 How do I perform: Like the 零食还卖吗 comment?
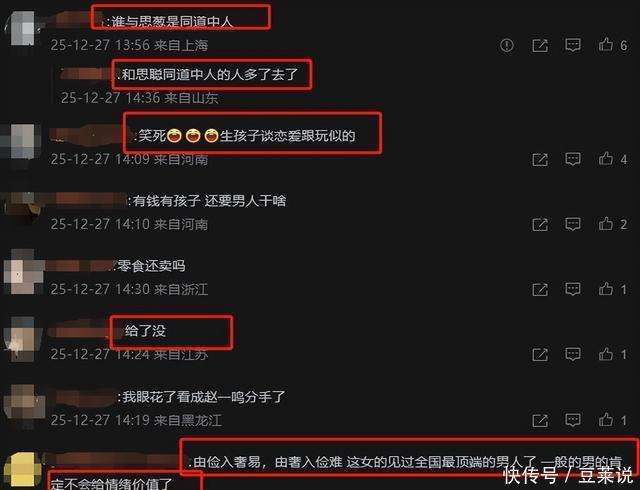[x=606, y=289]
